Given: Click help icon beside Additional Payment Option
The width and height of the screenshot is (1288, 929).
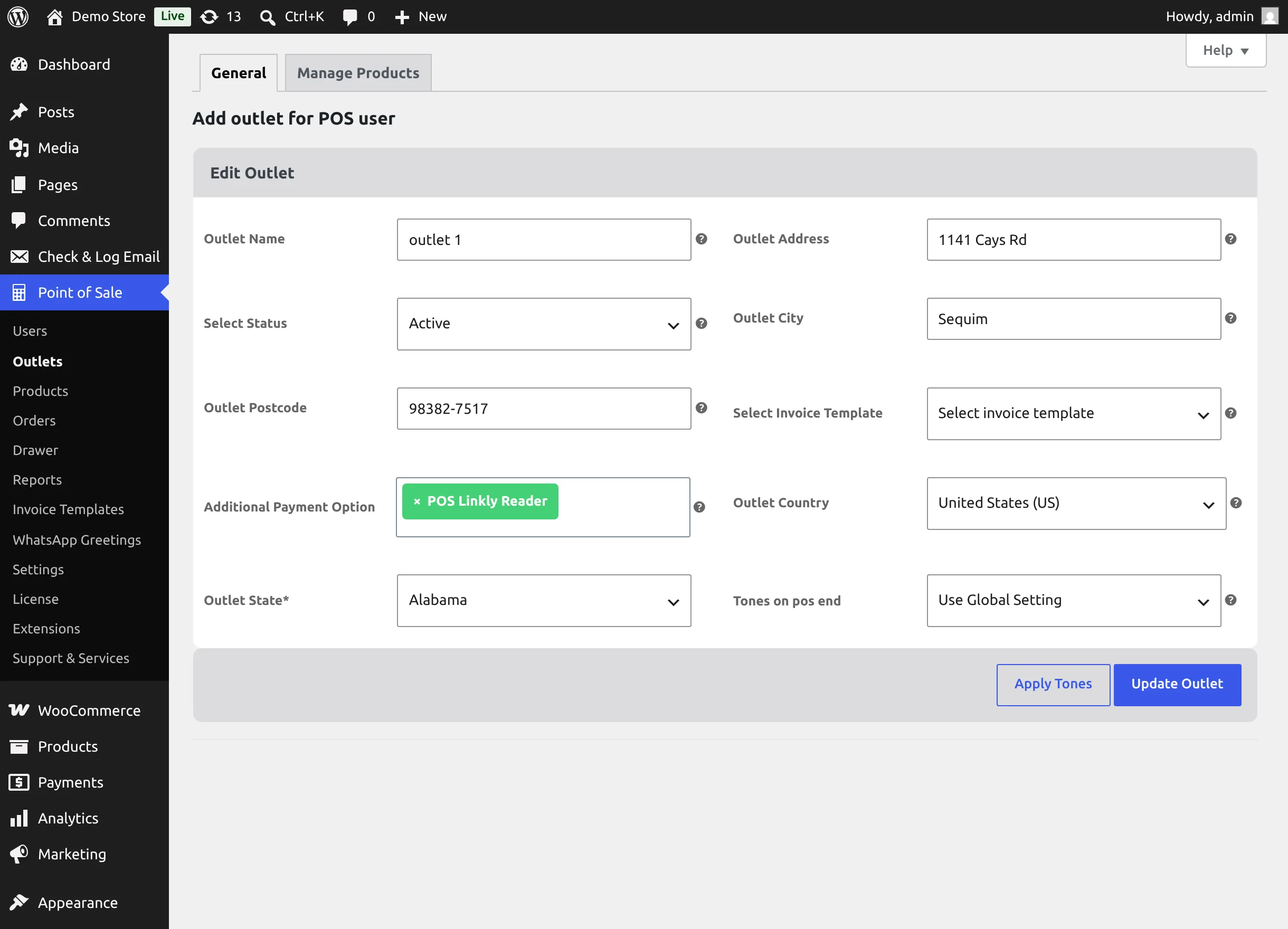Looking at the screenshot, I should click(x=699, y=507).
